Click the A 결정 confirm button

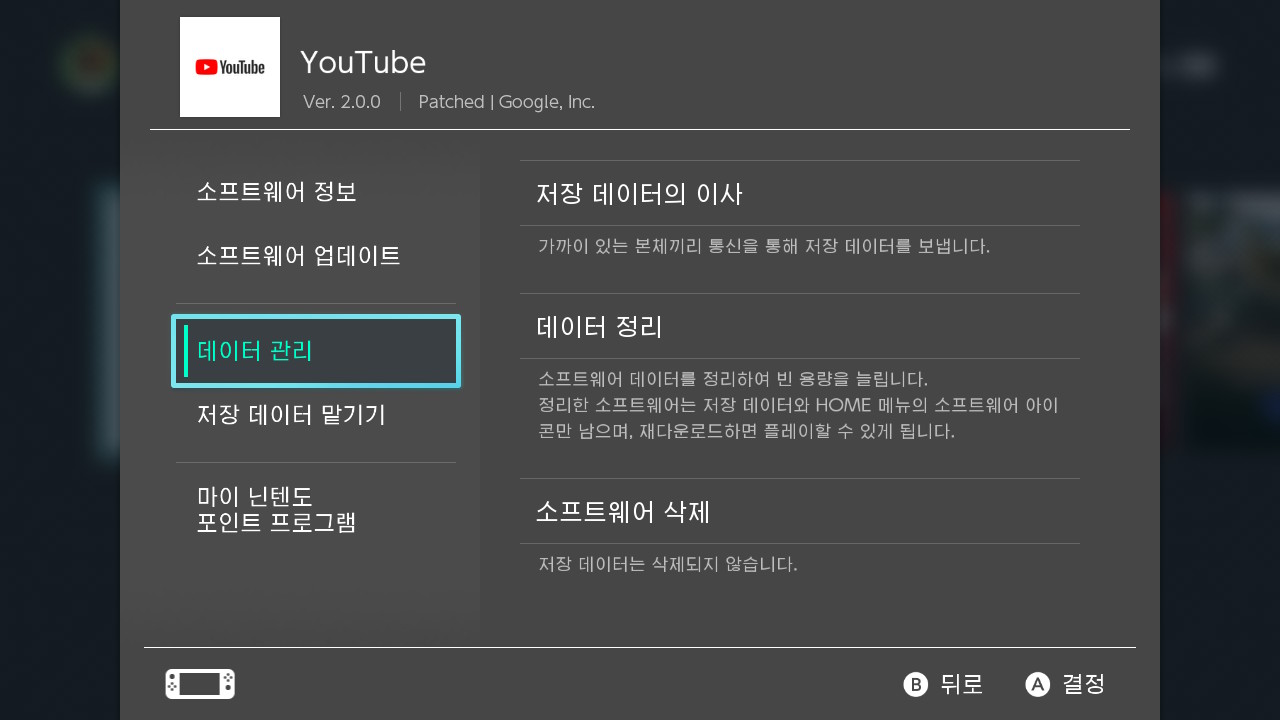(x=1066, y=684)
